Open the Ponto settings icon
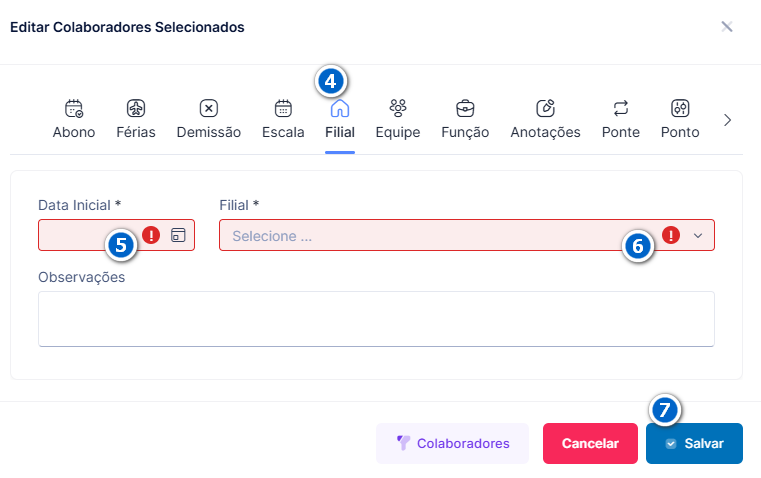Screen dimensions: 761x478 680,108
